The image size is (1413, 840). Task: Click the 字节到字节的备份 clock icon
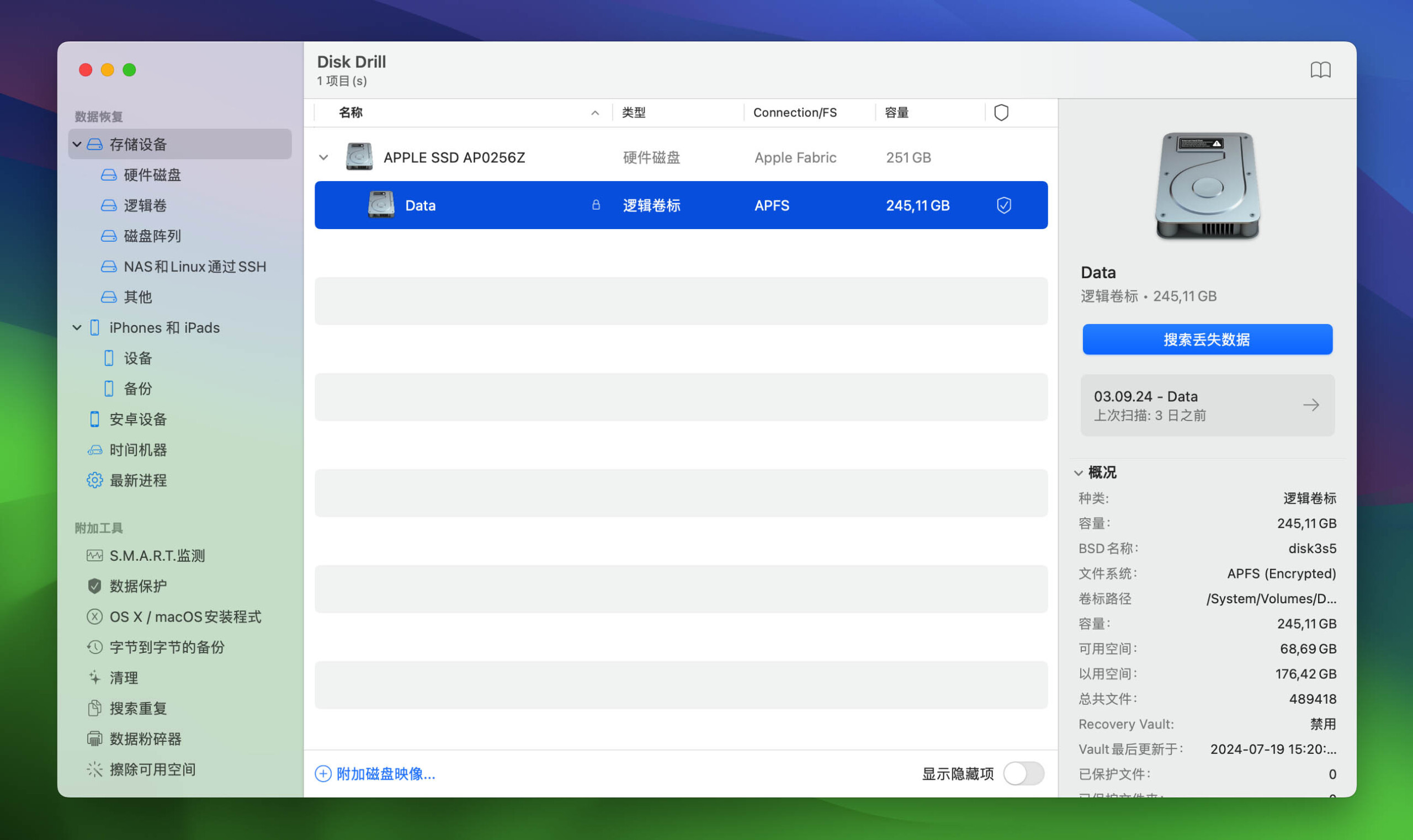click(x=94, y=647)
